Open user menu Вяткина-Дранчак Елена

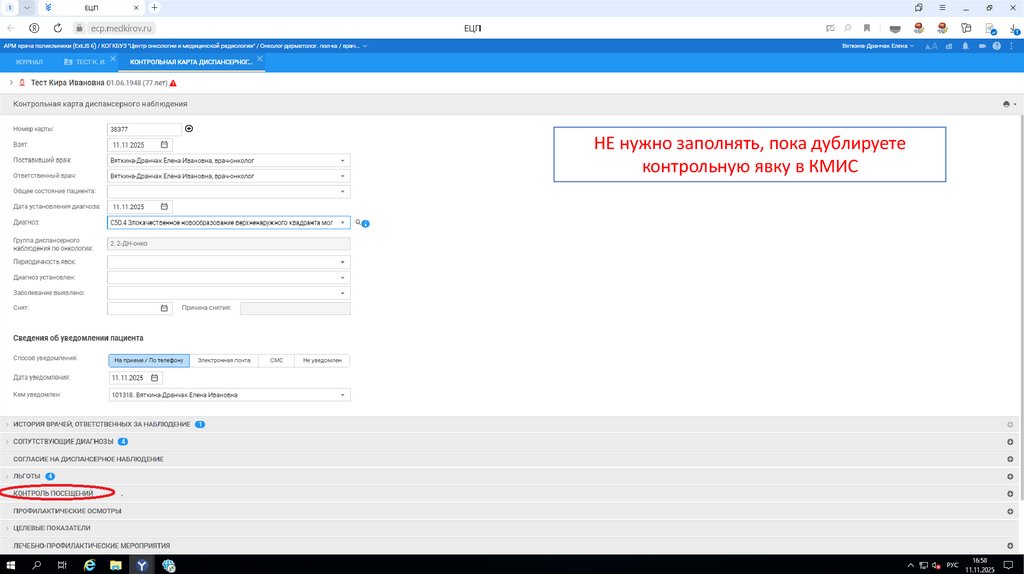[878, 46]
